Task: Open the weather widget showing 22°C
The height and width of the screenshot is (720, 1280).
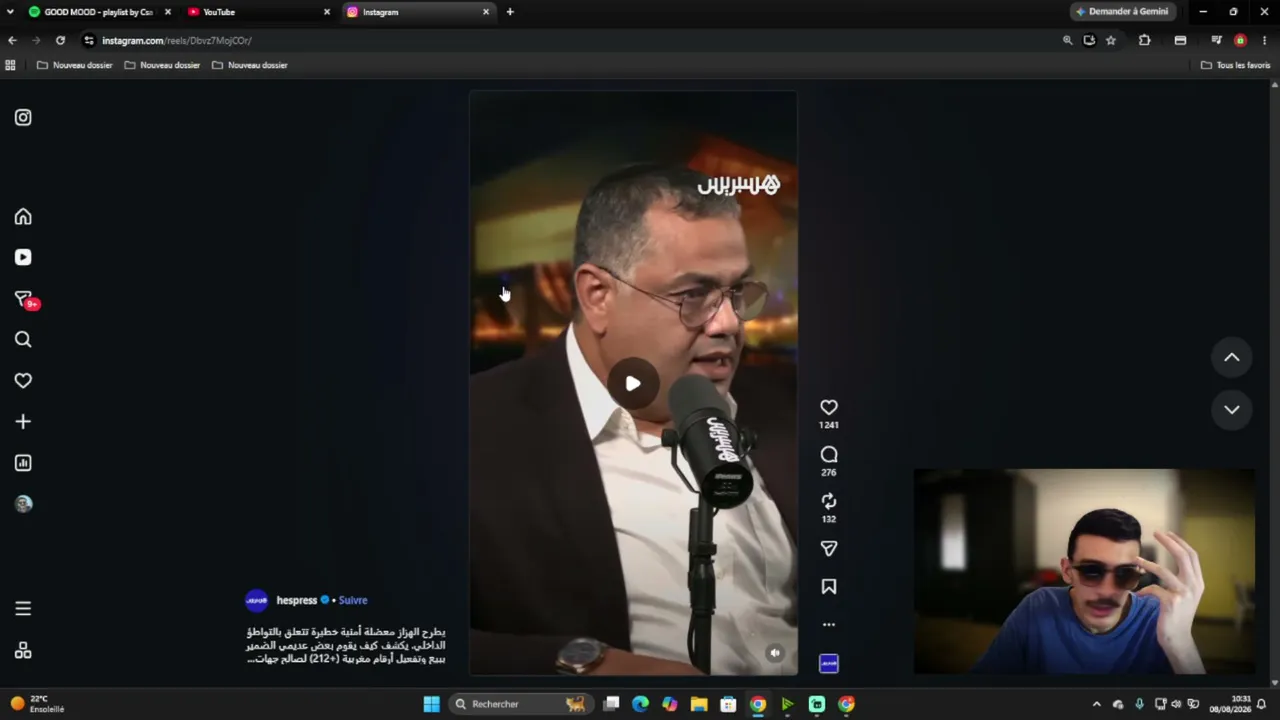Action: tap(38, 704)
